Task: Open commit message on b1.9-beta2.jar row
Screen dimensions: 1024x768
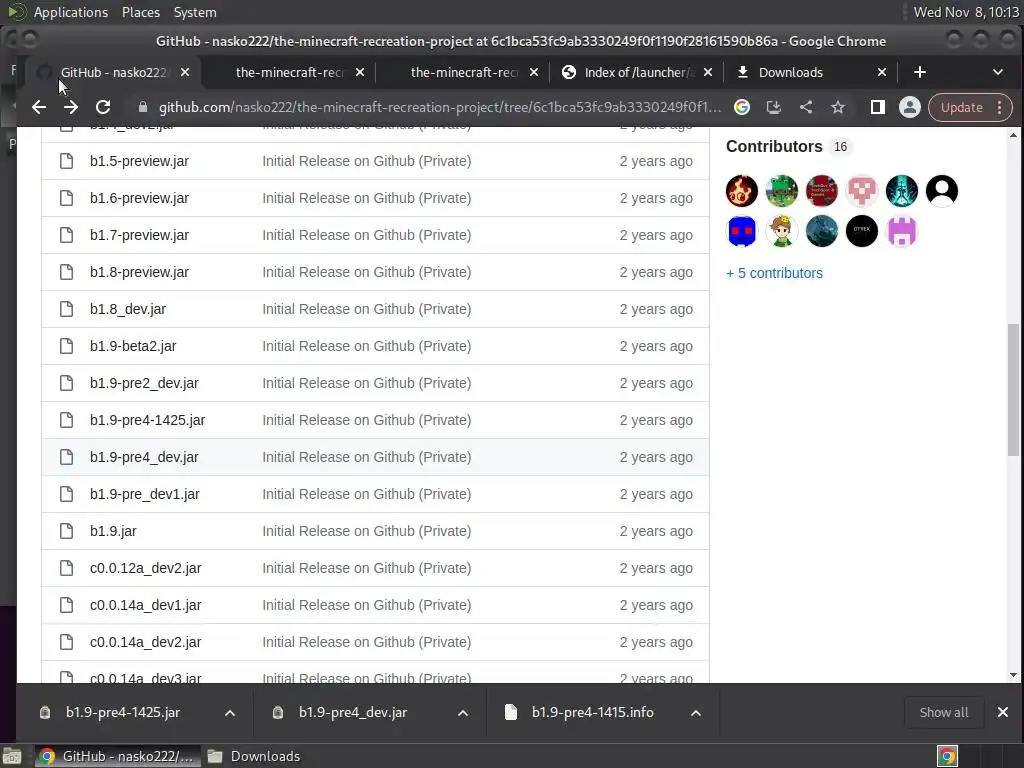Action: (x=366, y=346)
